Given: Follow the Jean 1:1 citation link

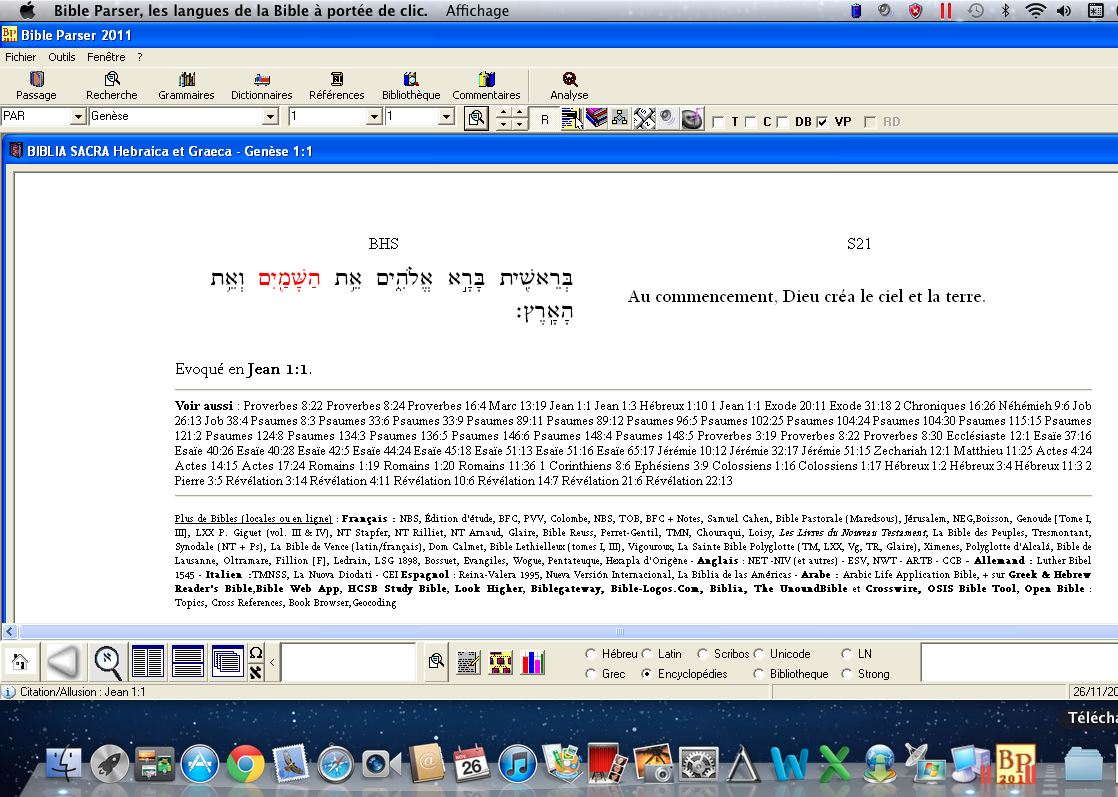Looking at the screenshot, I should [x=278, y=369].
